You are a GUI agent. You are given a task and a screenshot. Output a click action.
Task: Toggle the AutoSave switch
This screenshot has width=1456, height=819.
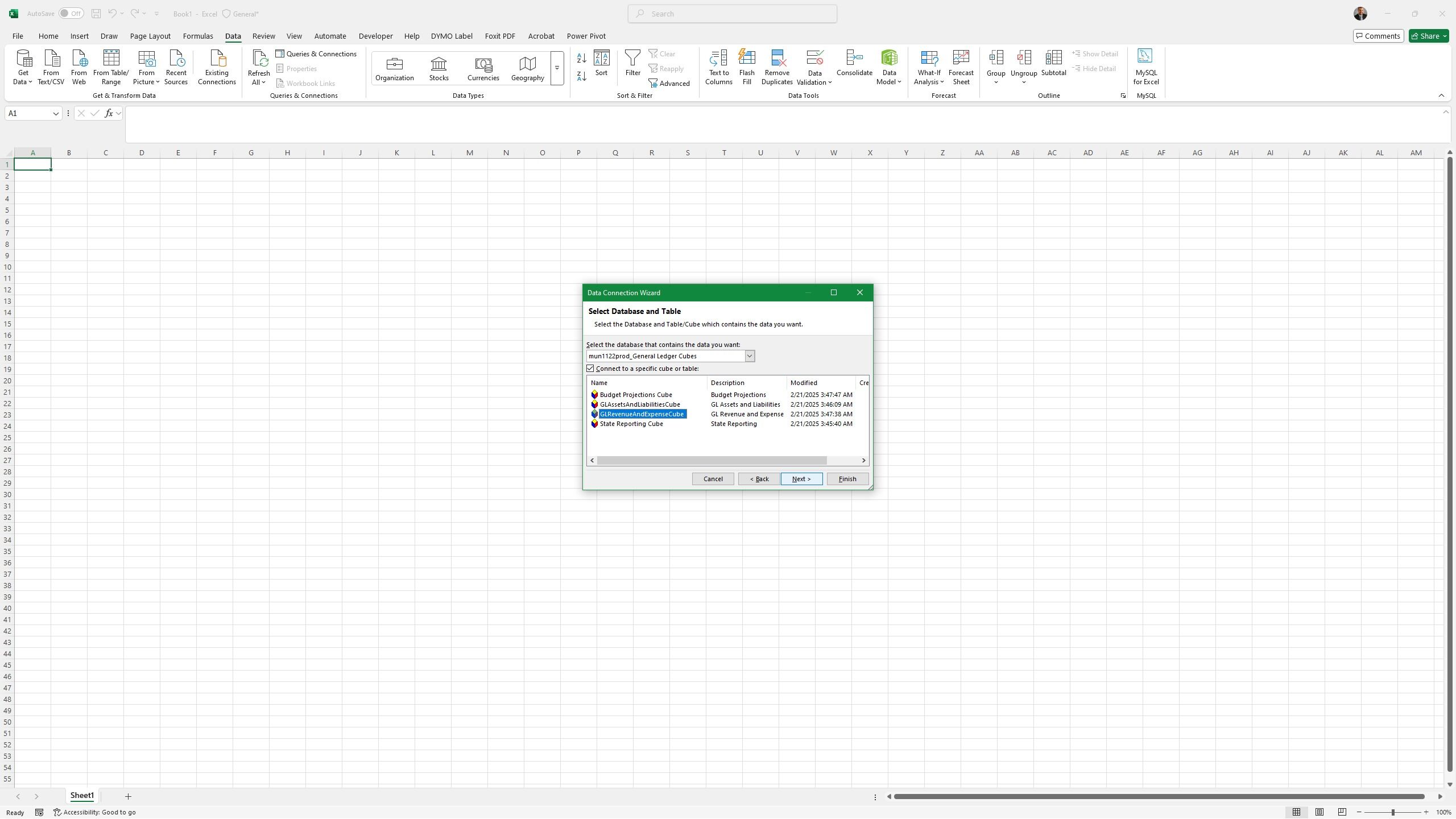coord(72,14)
